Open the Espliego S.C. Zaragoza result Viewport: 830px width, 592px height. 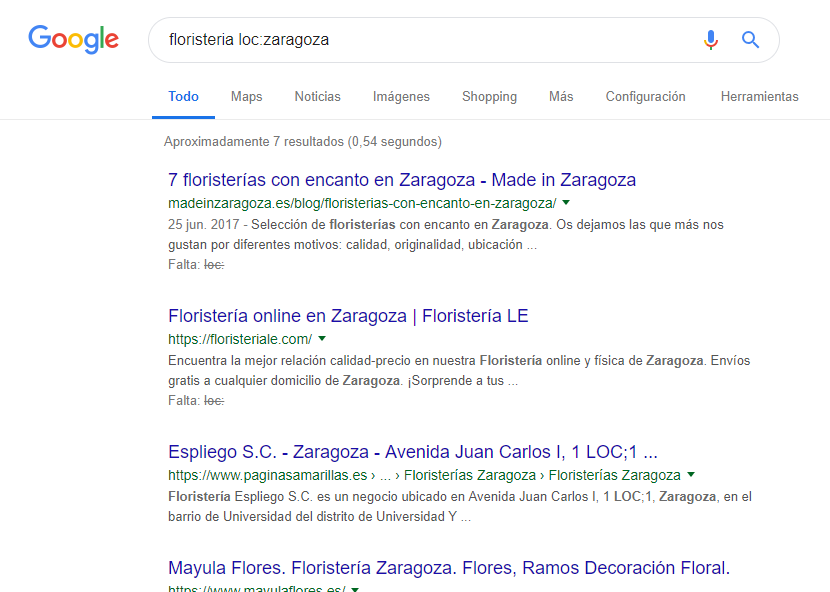412,451
